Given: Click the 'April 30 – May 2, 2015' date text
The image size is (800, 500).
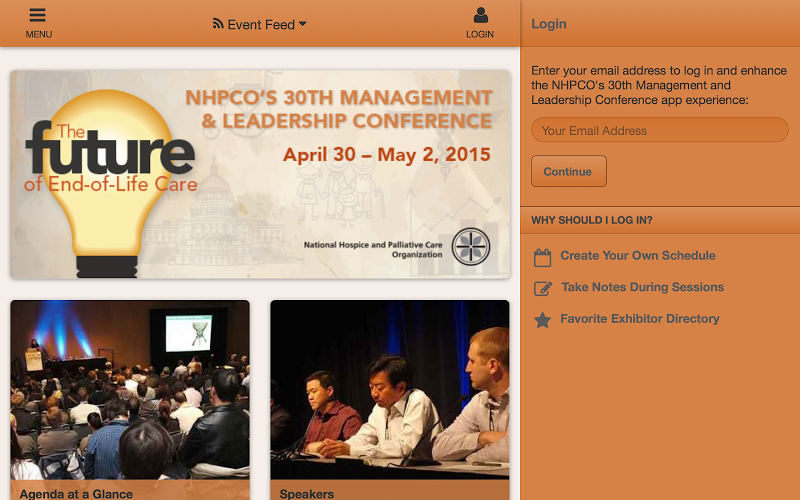Looking at the screenshot, I should [x=387, y=155].
